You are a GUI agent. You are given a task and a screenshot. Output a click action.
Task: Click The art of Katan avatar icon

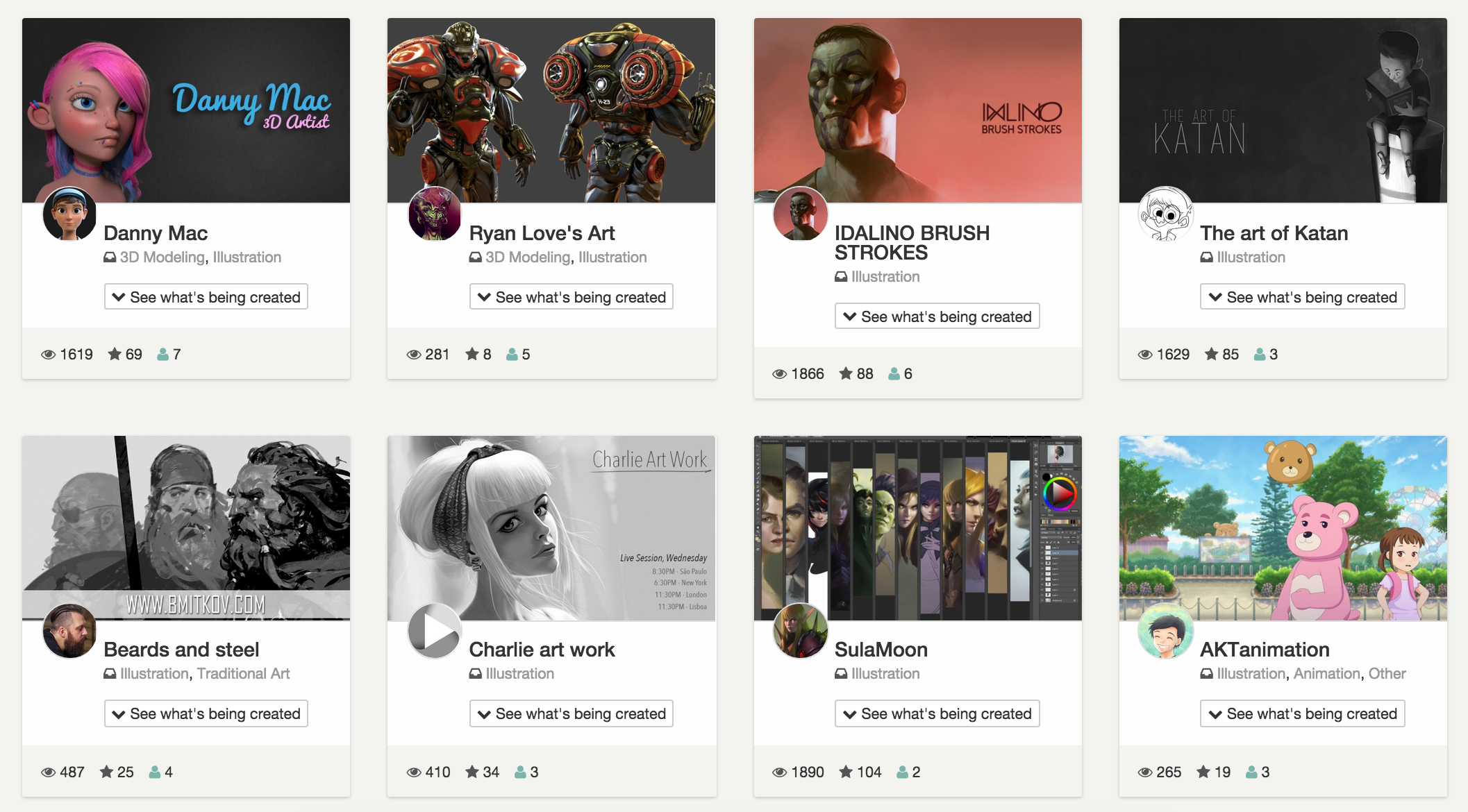click(x=1166, y=214)
